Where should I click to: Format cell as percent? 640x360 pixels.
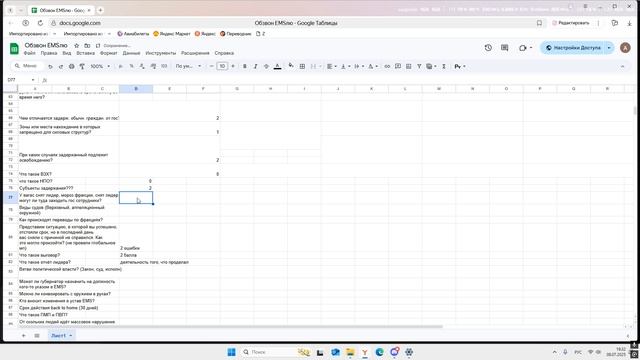131,66
